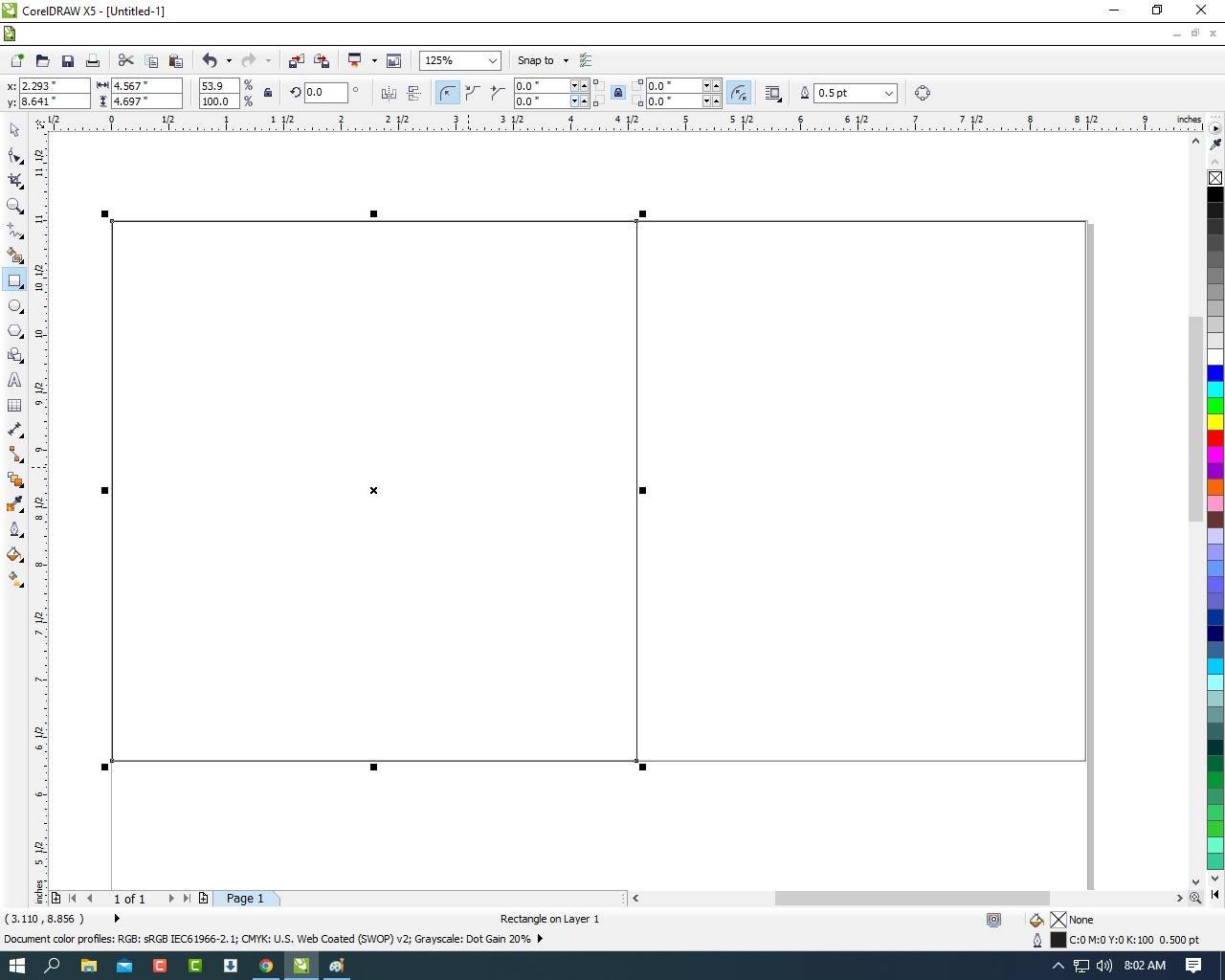Select the Outline Pen tool
1225x980 pixels.
(14, 529)
